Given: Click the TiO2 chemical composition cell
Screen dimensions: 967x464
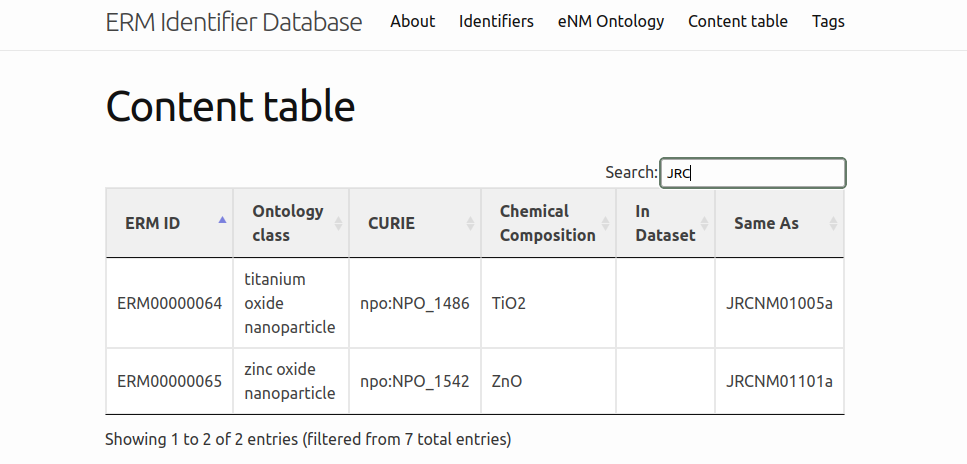Looking at the screenshot, I should [x=508, y=303].
